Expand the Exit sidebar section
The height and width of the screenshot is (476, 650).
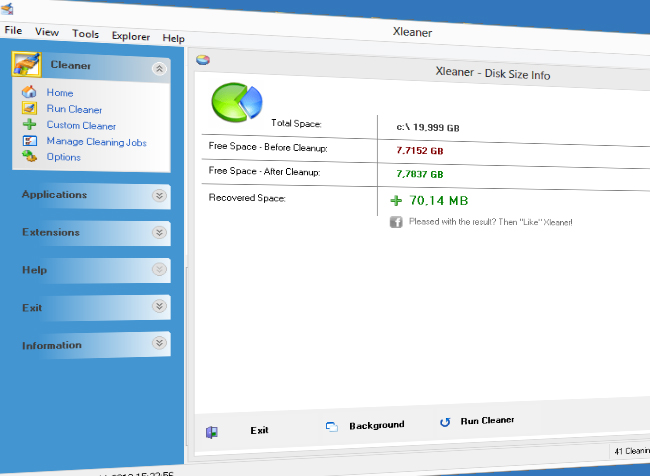pyautogui.click(x=158, y=307)
